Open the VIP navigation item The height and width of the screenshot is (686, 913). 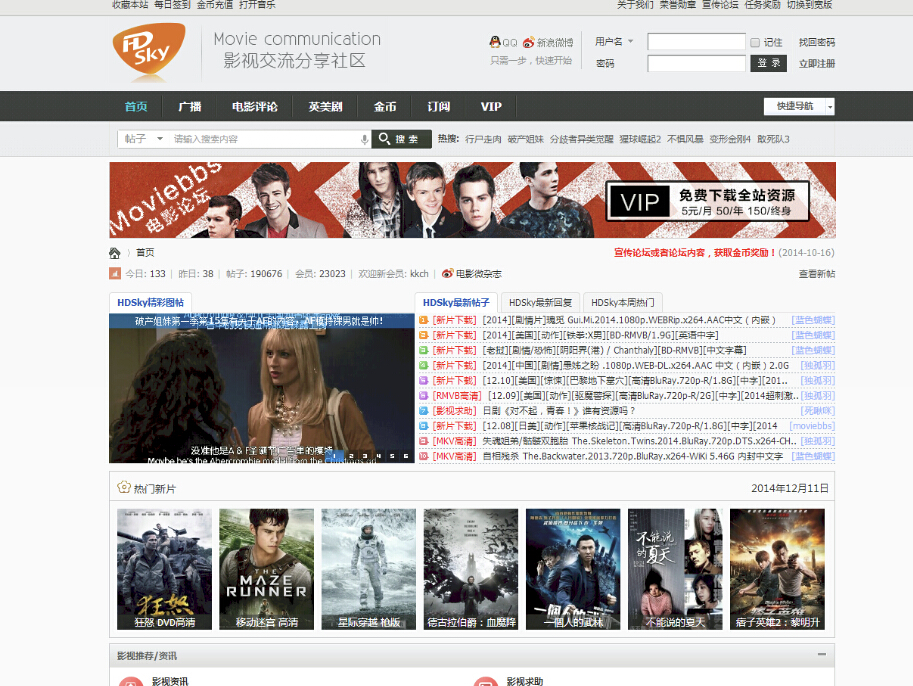(491, 107)
